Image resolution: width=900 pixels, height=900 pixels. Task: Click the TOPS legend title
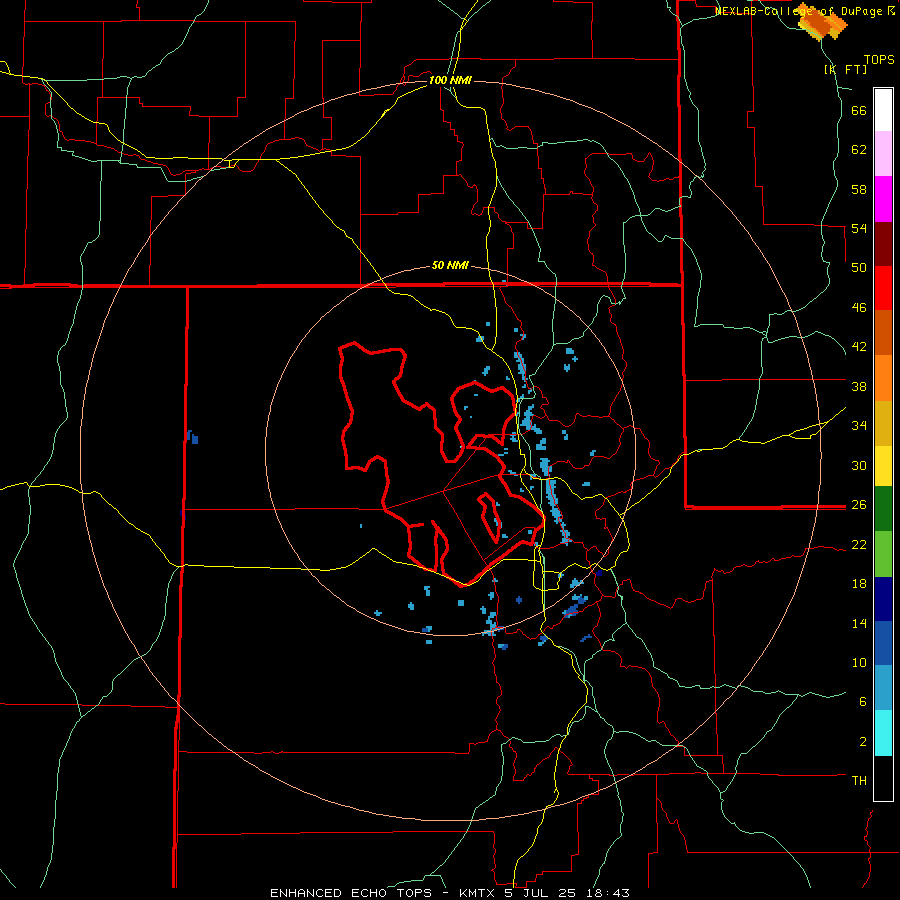[879, 60]
